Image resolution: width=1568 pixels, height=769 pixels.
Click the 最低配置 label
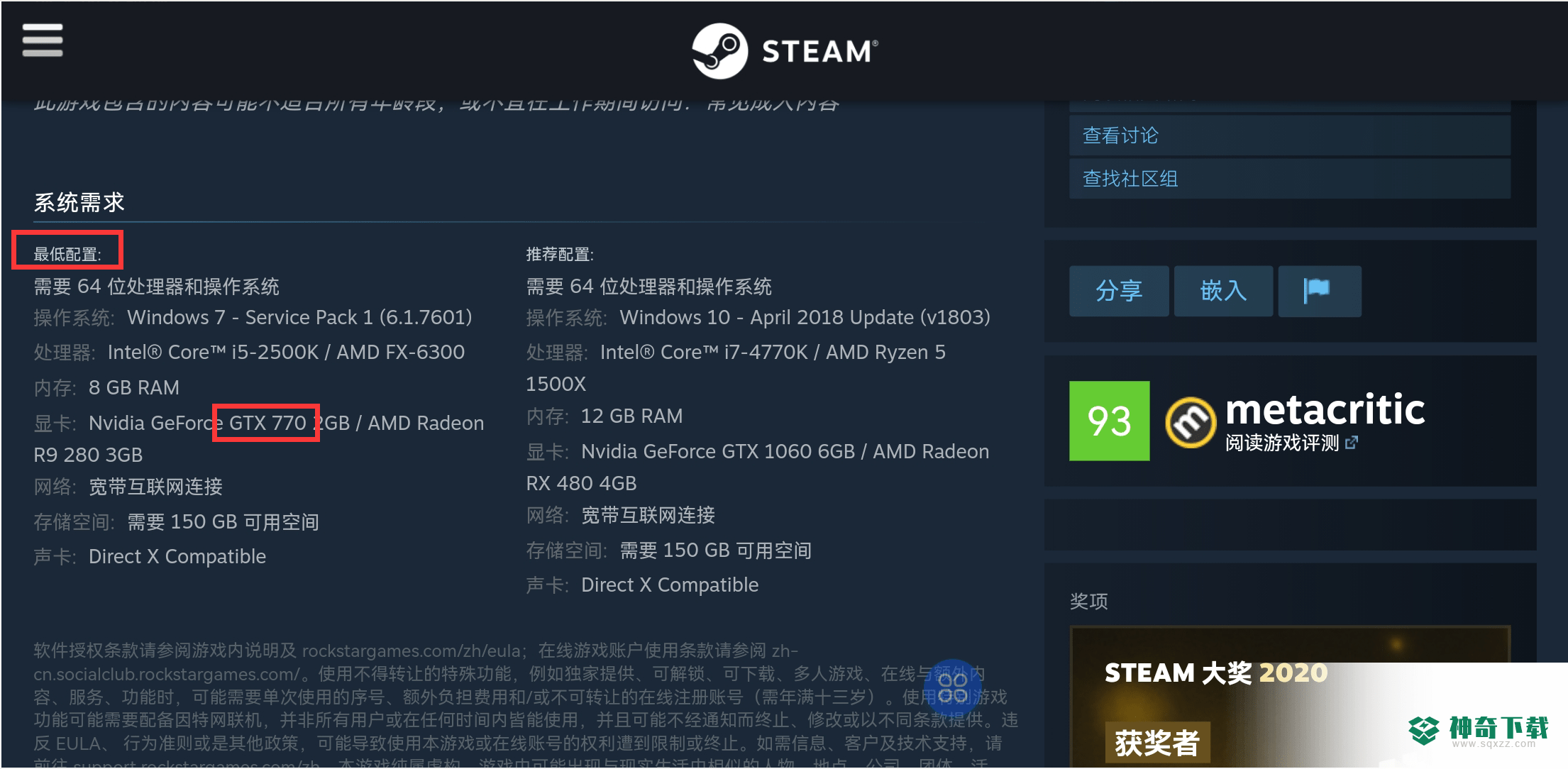coord(67,254)
